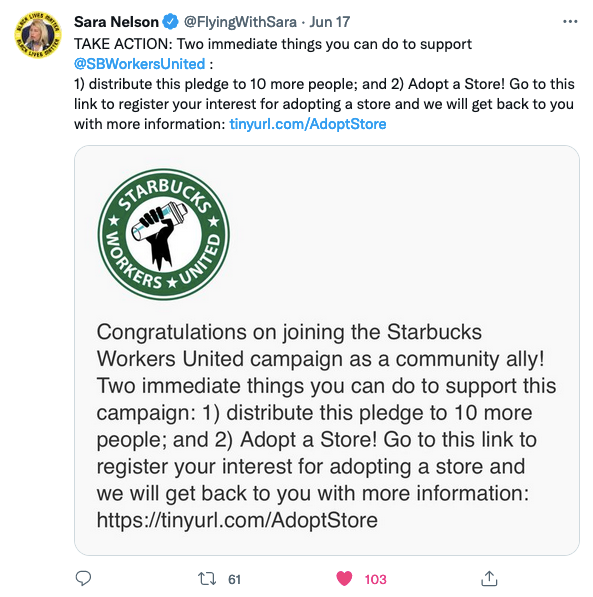The height and width of the screenshot is (597, 593).
Task: Follow the tinyurl.com/AdoptStore link
Action: (308, 124)
